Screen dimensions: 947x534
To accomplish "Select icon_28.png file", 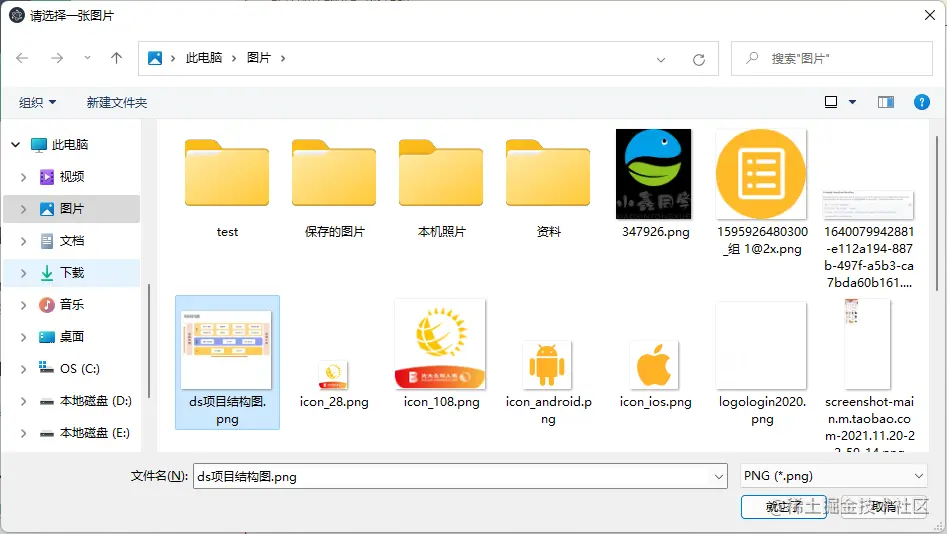I will [x=334, y=384].
